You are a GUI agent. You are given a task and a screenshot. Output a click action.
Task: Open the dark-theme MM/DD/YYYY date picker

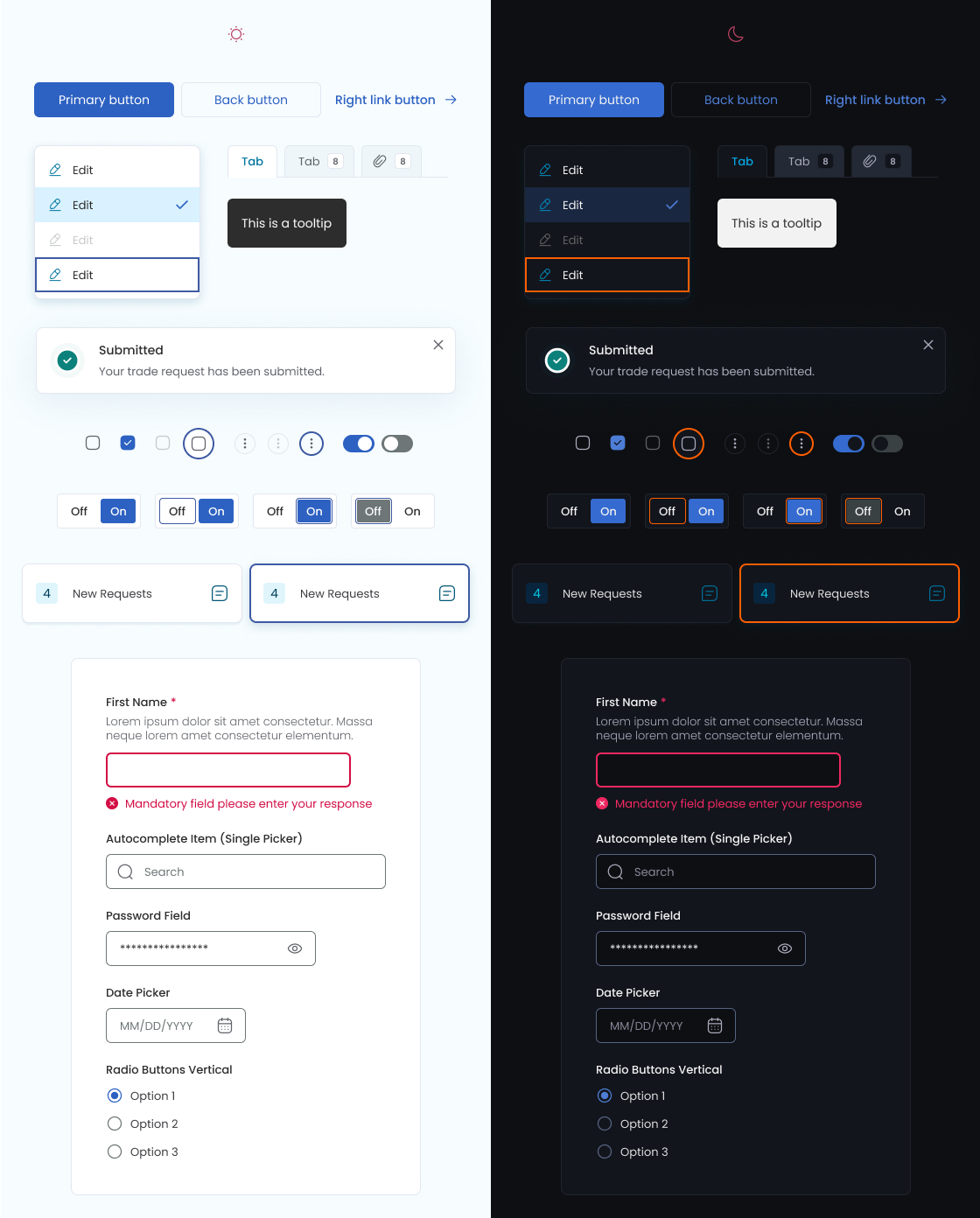(665, 1025)
